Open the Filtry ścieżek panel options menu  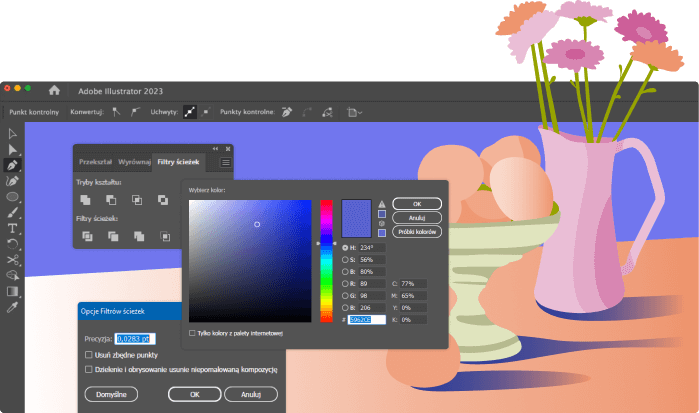225,161
